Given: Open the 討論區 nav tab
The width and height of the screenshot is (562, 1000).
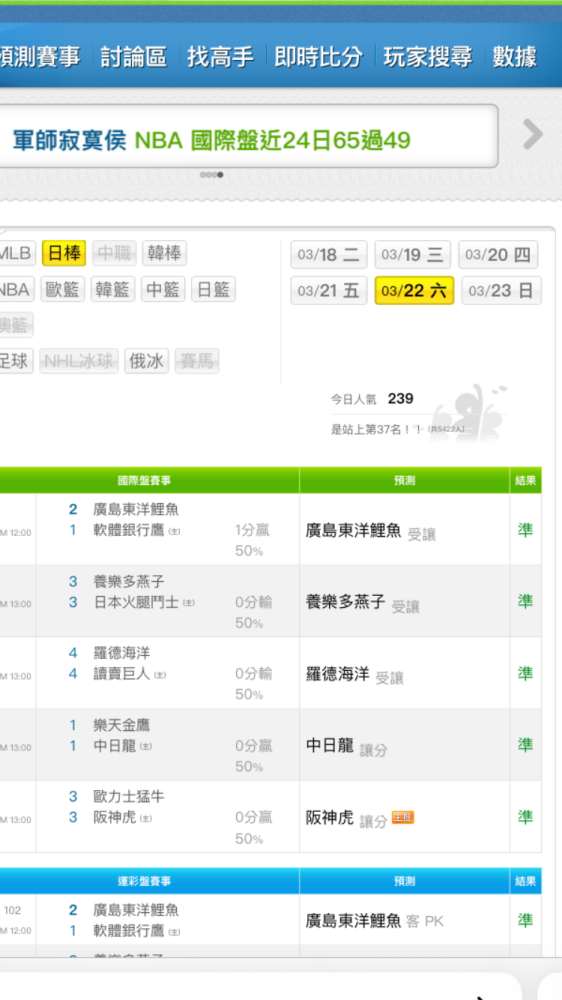Looking at the screenshot, I should point(133,57).
